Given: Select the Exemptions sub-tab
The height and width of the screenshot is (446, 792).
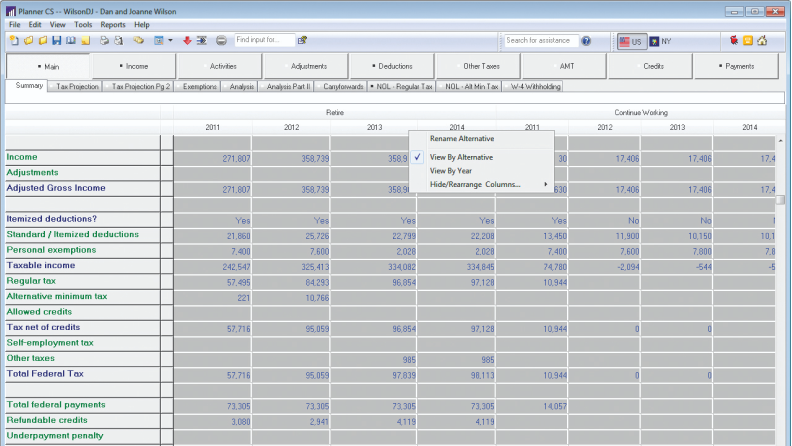Looking at the screenshot, I should (198, 86).
